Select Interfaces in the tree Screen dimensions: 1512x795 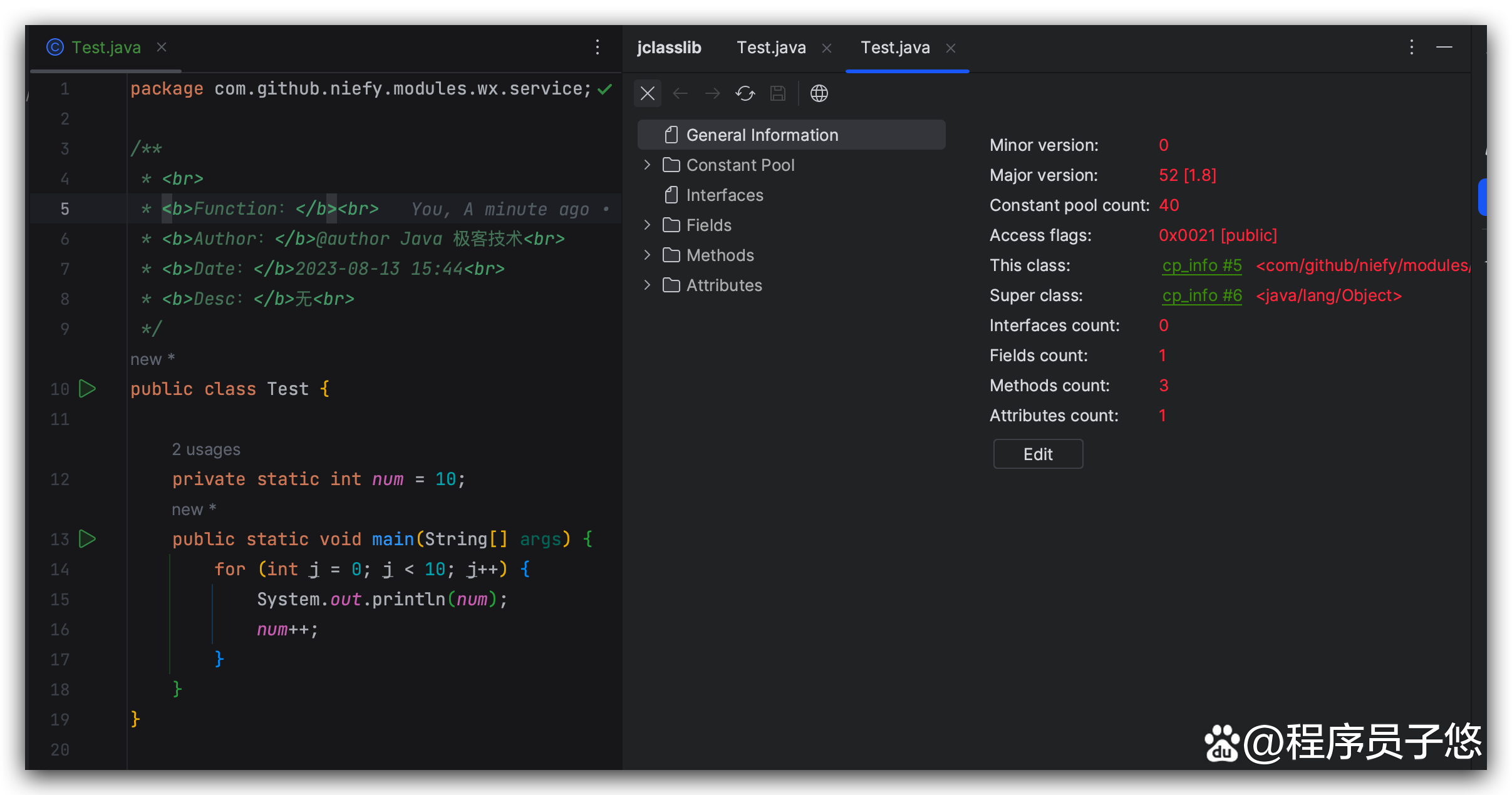click(x=724, y=195)
